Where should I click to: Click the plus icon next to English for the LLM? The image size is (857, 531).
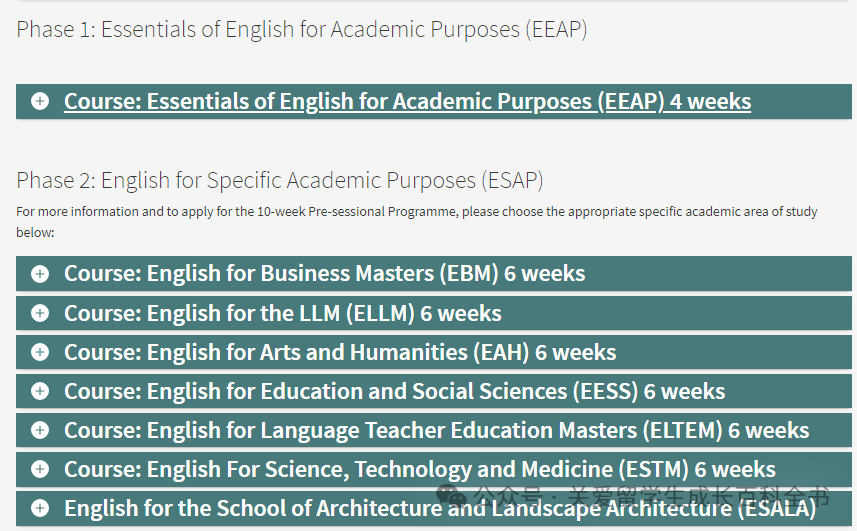tap(40, 313)
